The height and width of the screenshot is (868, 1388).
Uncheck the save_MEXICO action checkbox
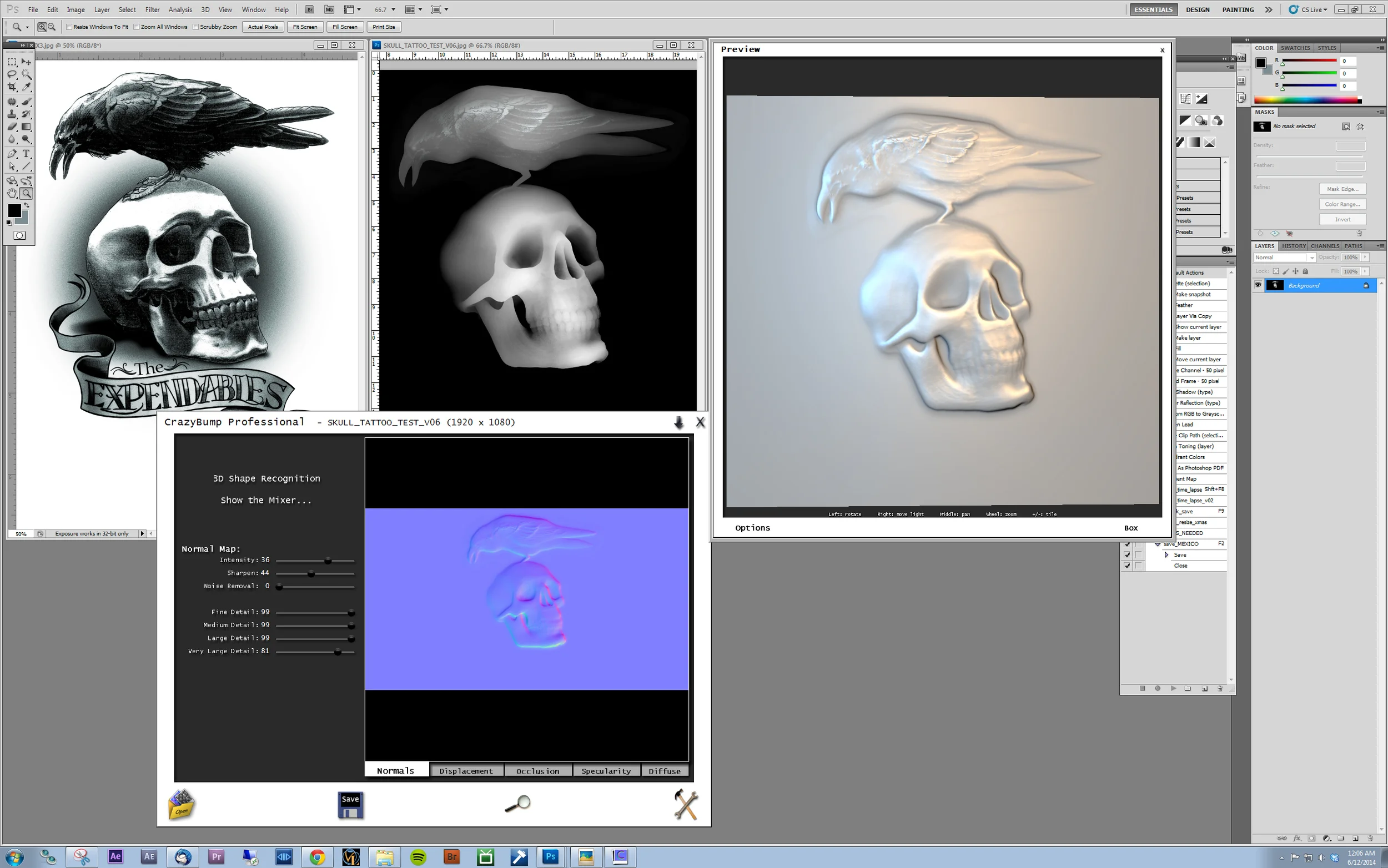pyautogui.click(x=1127, y=544)
